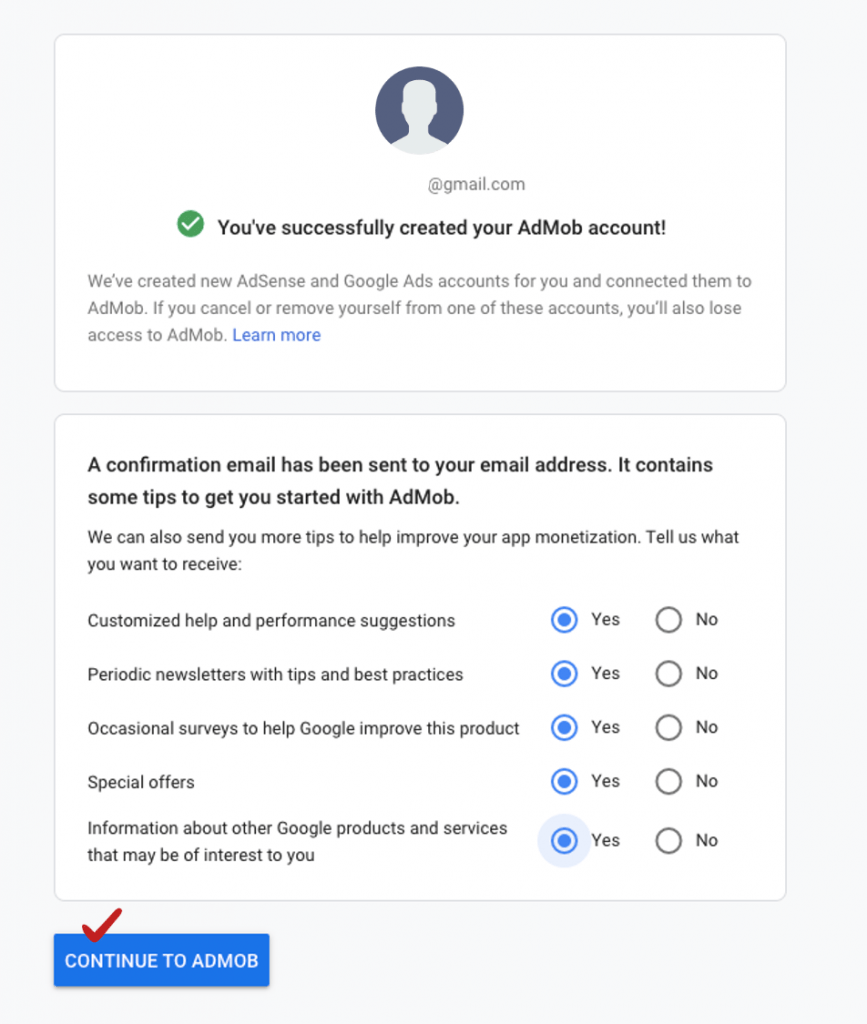Select No for customized help suggestions
The image size is (867, 1024).
[x=667, y=620]
